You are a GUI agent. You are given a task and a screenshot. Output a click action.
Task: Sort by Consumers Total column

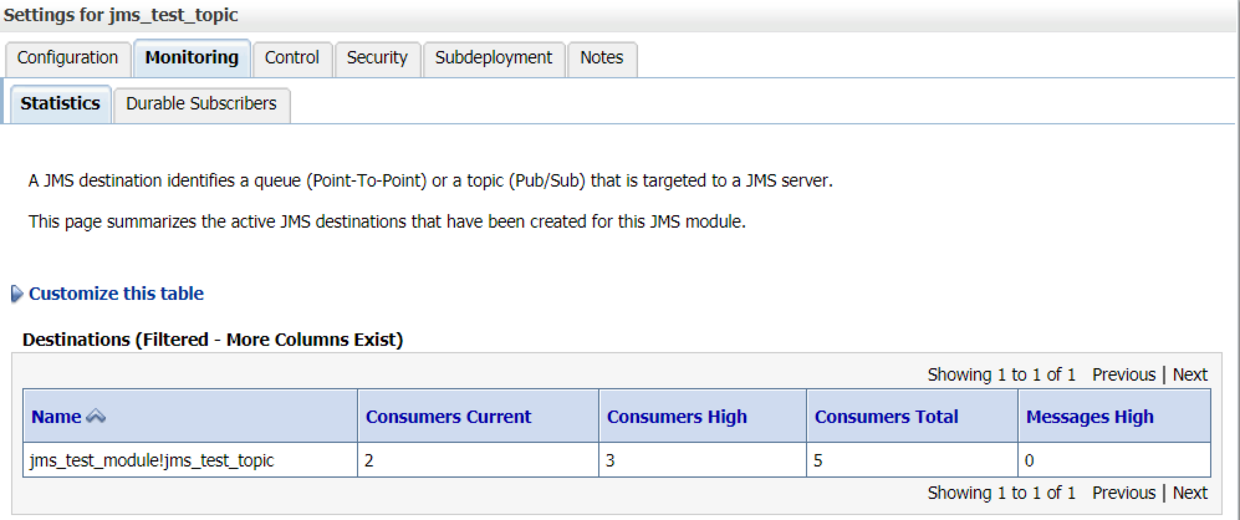[x=886, y=417]
